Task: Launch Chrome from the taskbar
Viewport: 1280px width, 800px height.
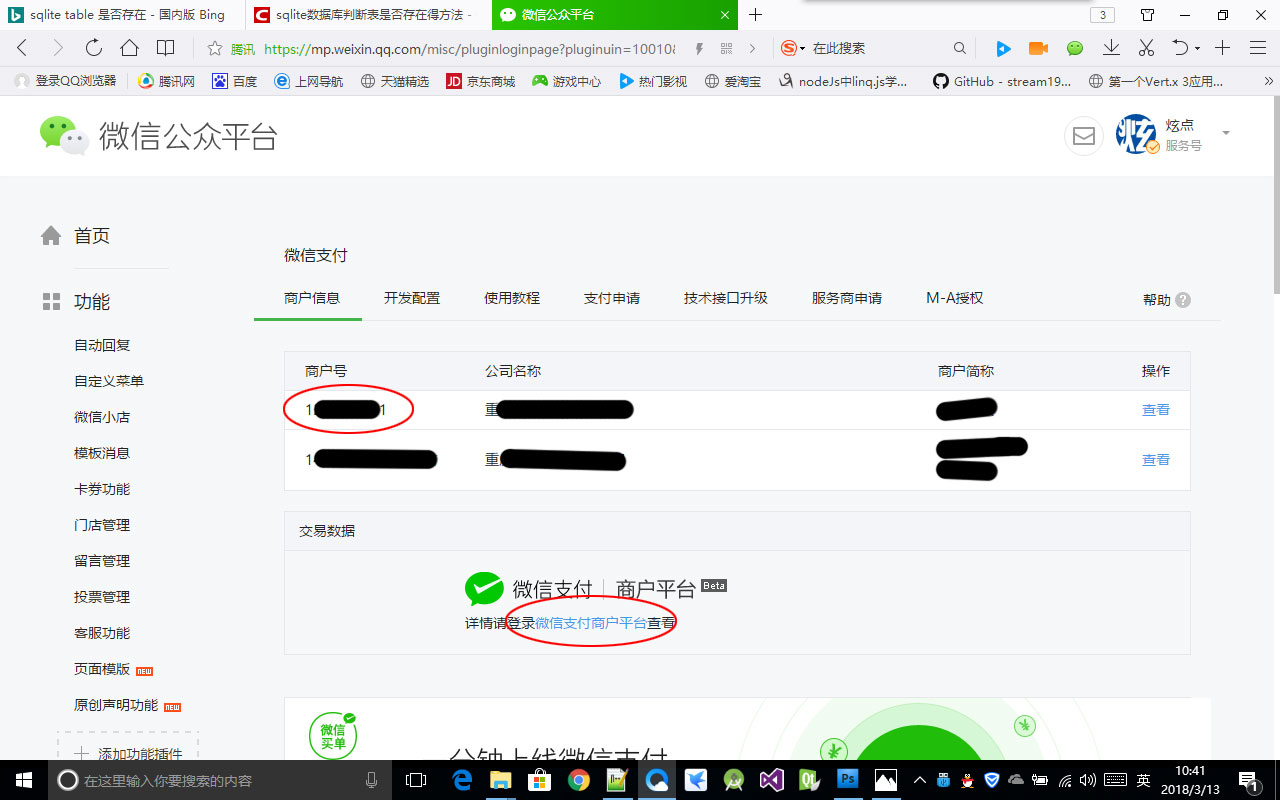Action: point(579,780)
